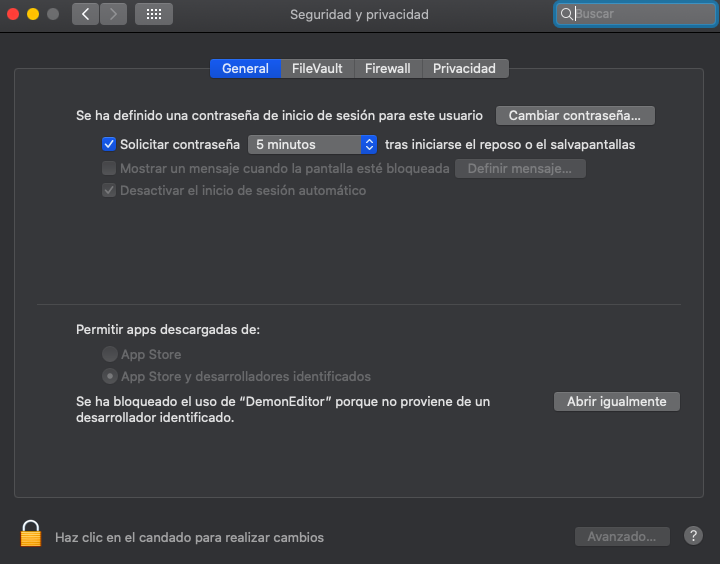Switch to the FileVault tab
The height and width of the screenshot is (564, 720).
pyautogui.click(x=317, y=68)
